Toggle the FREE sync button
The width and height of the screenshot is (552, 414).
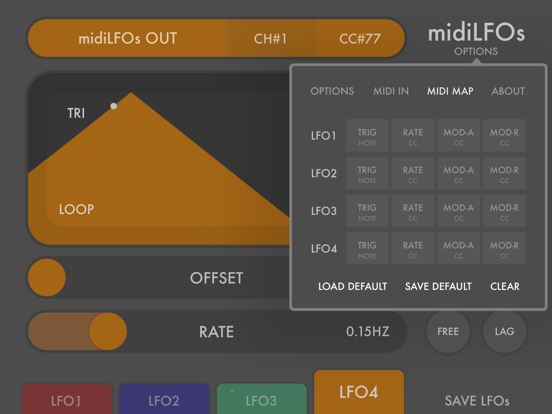pyautogui.click(x=448, y=331)
